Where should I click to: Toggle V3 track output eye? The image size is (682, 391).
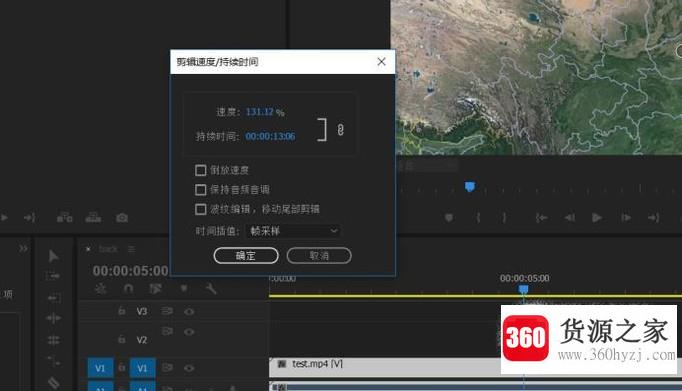(x=189, y=311)
